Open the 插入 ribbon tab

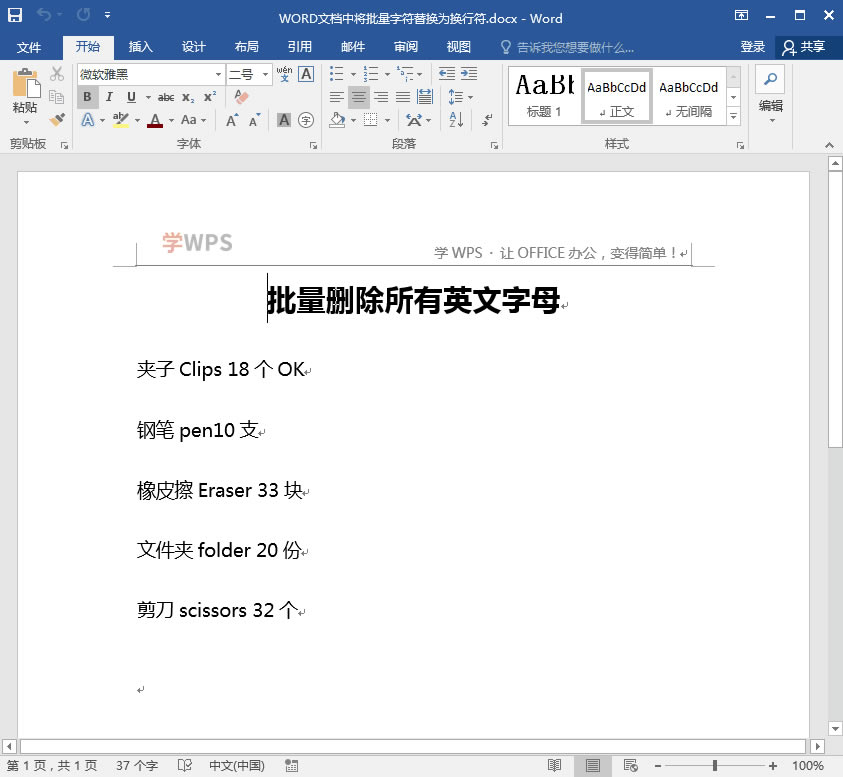click(x=141, y=47)
